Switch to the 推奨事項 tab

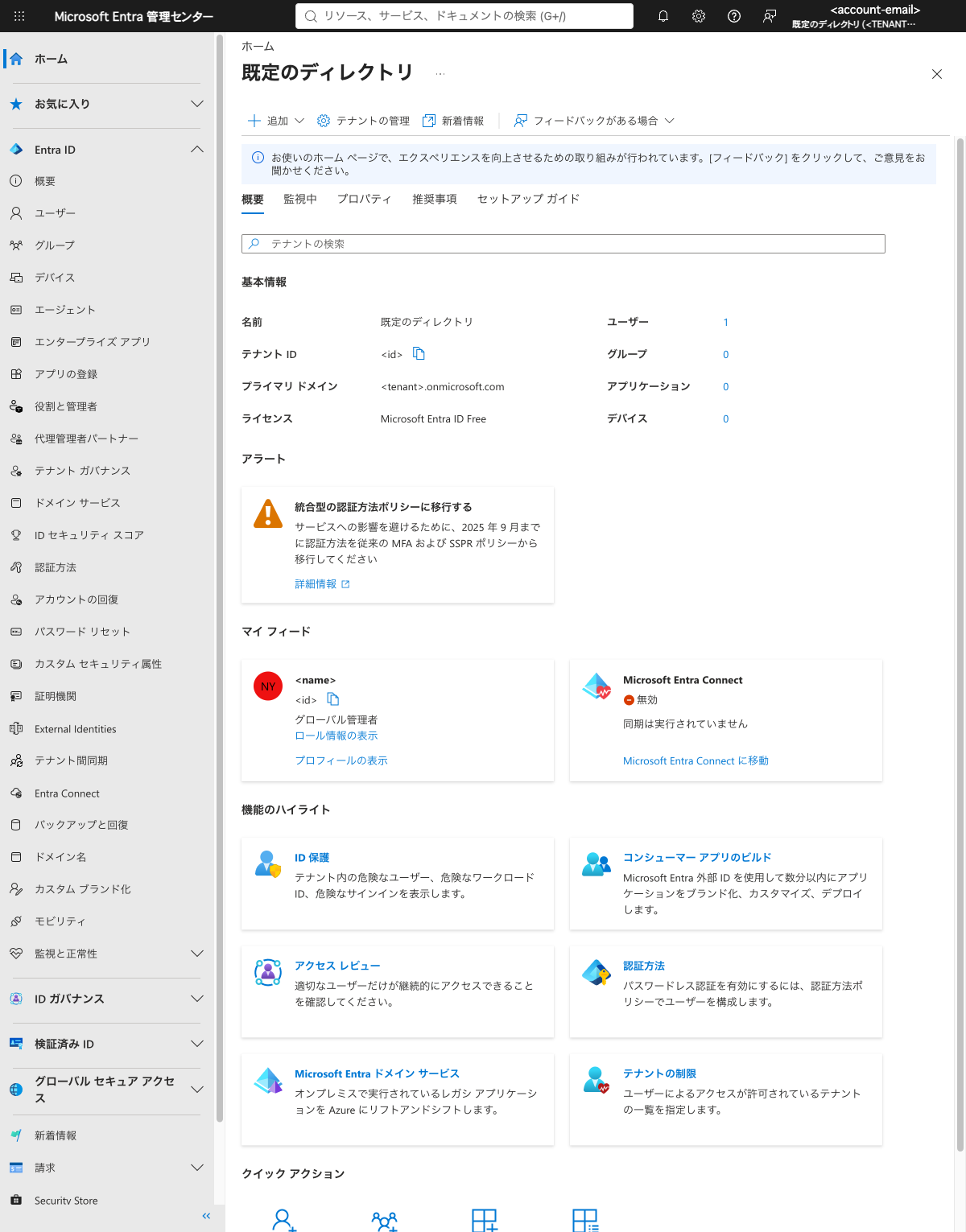(x=435, y=199)
